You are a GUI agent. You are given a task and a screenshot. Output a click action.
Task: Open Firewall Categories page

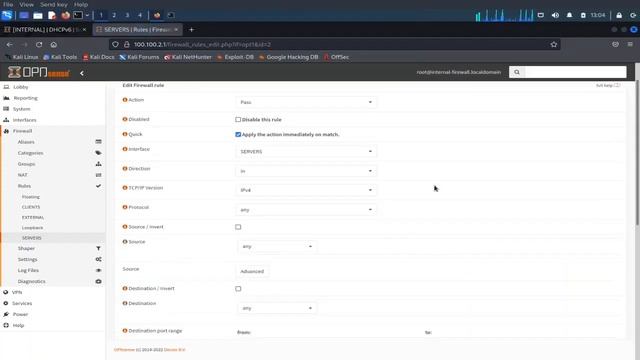(30, 153)
